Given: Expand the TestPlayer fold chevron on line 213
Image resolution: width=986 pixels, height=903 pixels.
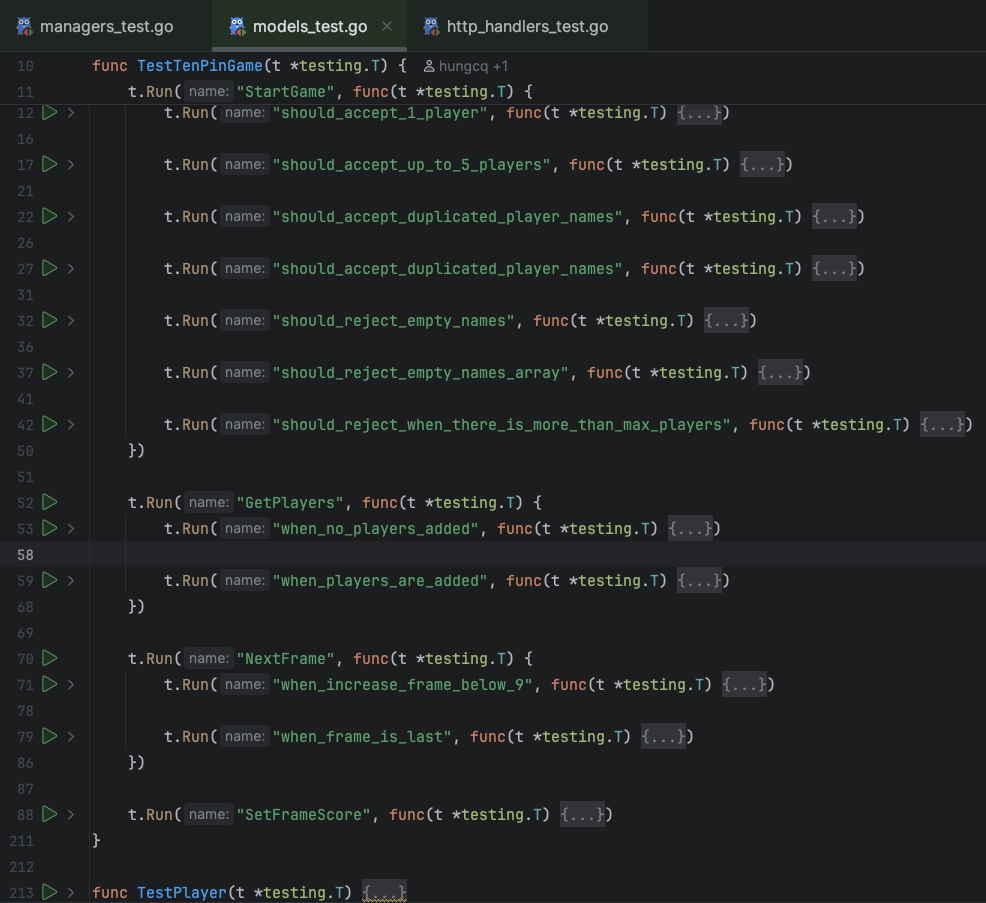Looking at the screenshot, I should pos(71,892).
